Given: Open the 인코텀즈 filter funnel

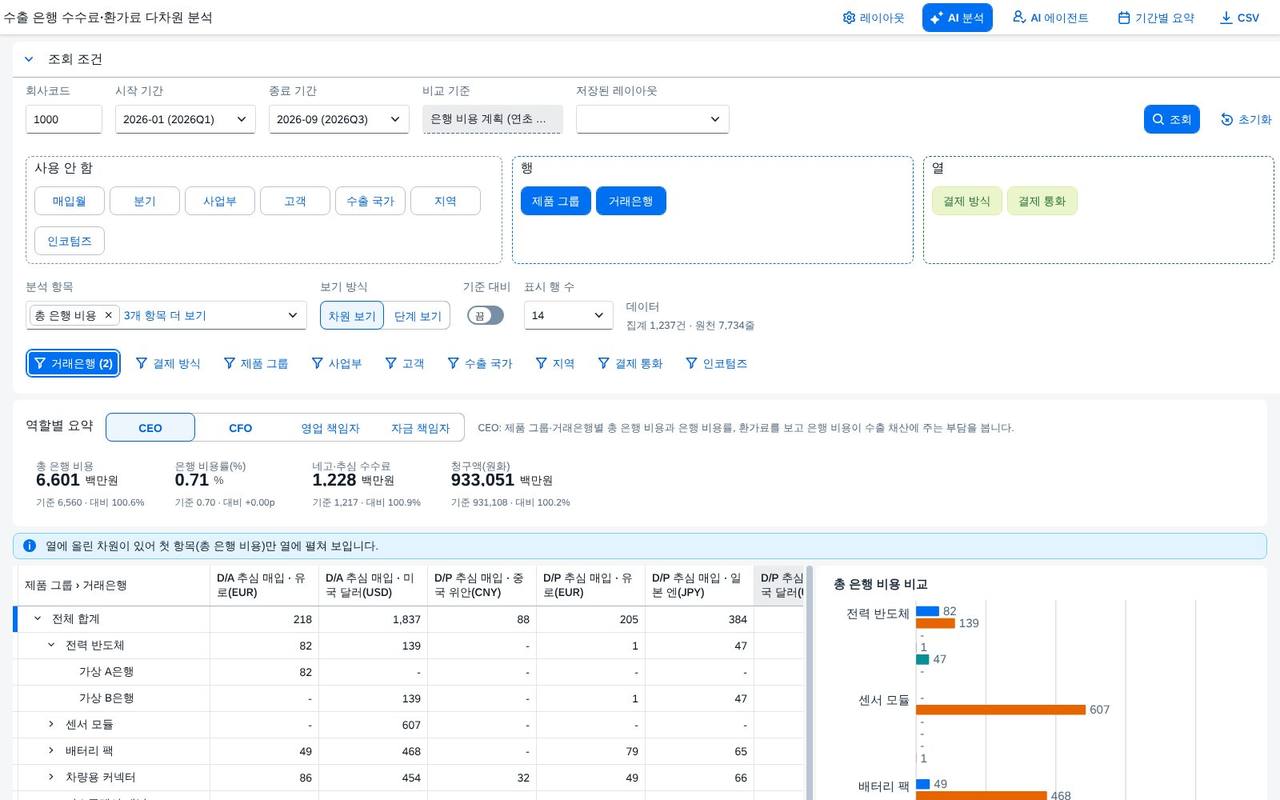Looking at the screenshot, I should (x=716, y=363).
